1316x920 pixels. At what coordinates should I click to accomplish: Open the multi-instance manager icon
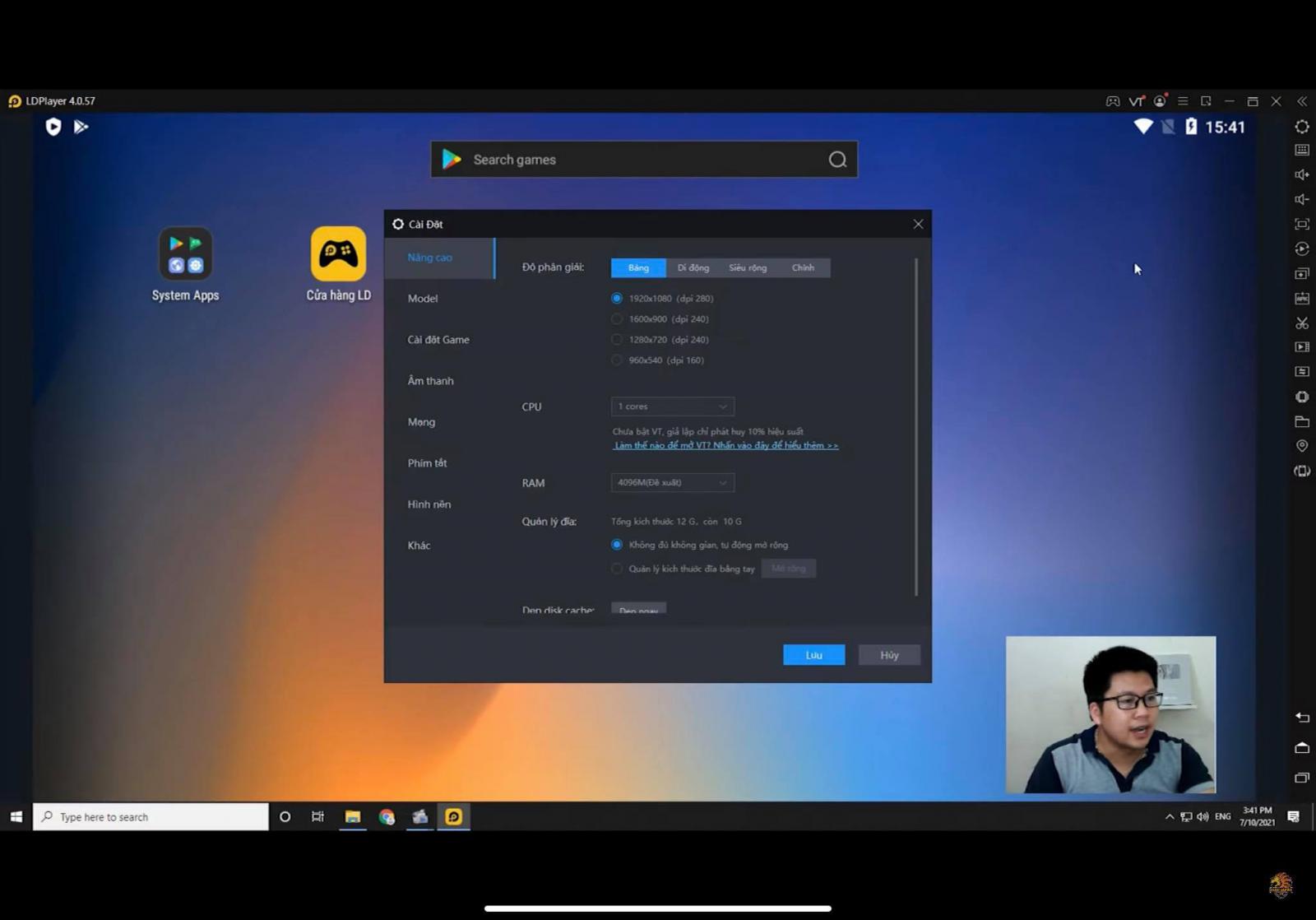point(1302,273)
